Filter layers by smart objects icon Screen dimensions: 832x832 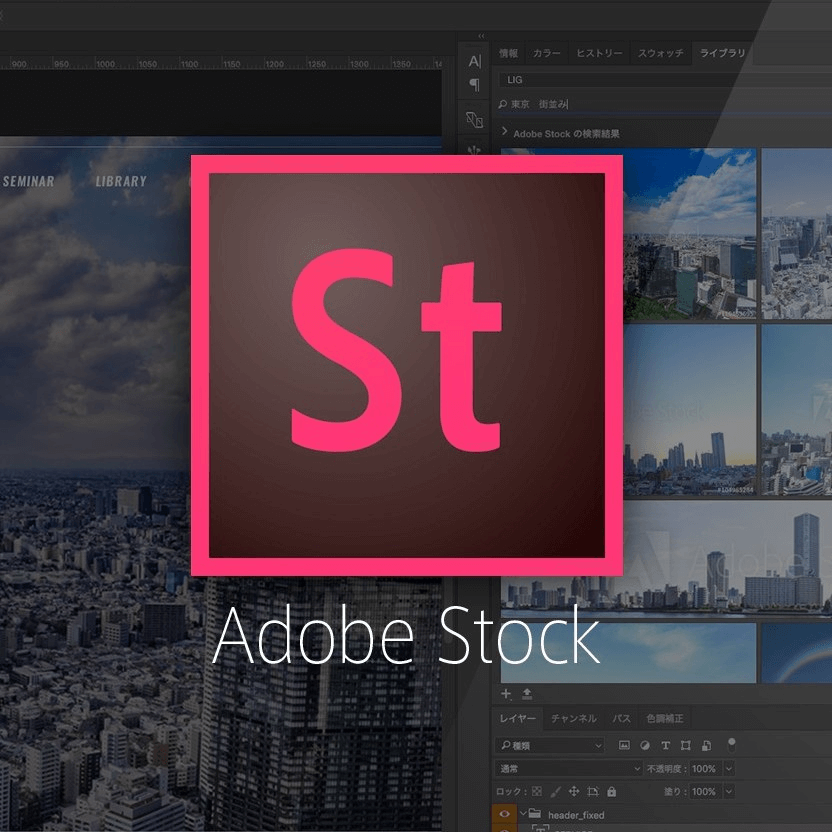pyautogui.click(x=706, y=746)
